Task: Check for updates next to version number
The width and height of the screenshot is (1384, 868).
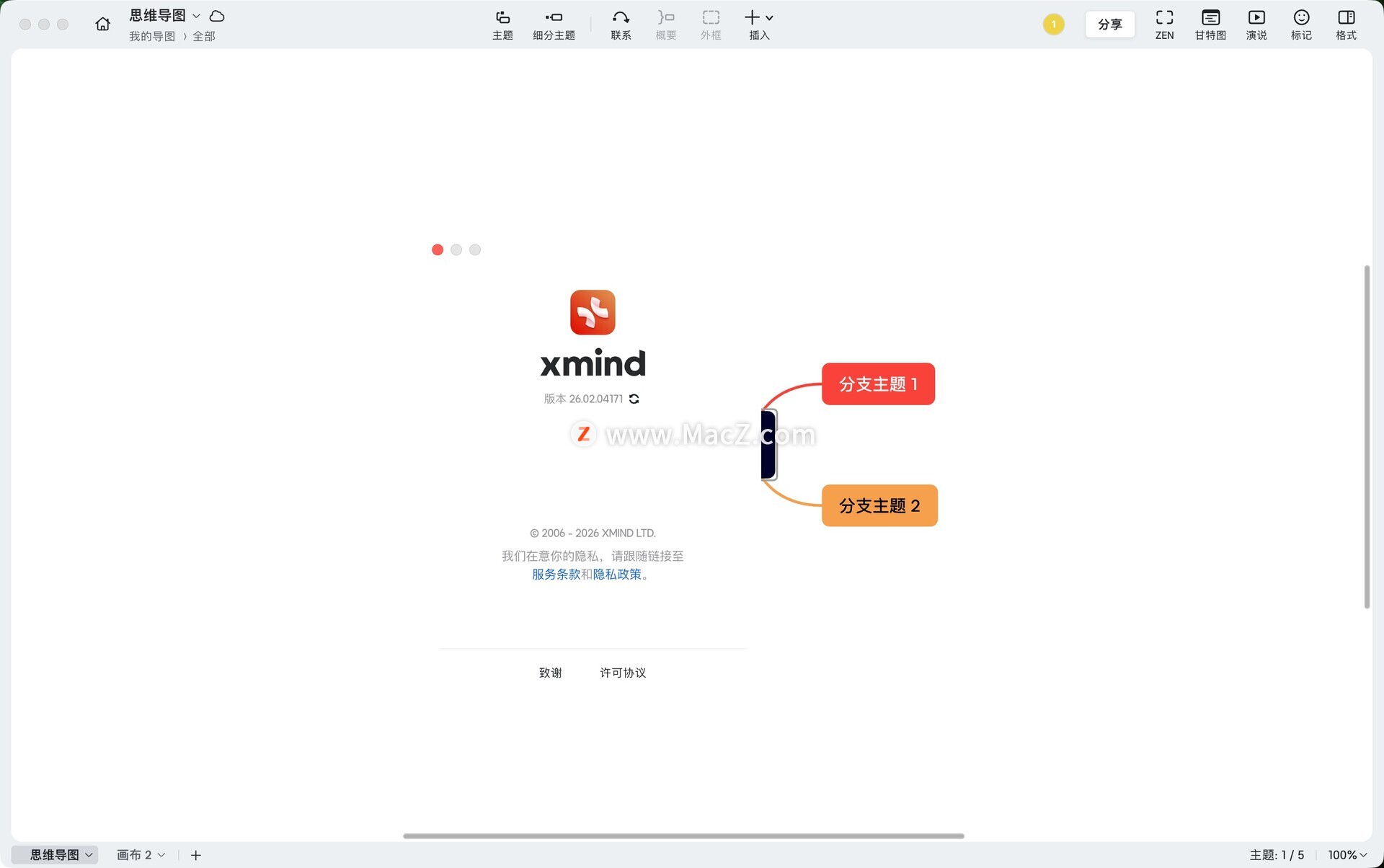Action: pos(634,399)
